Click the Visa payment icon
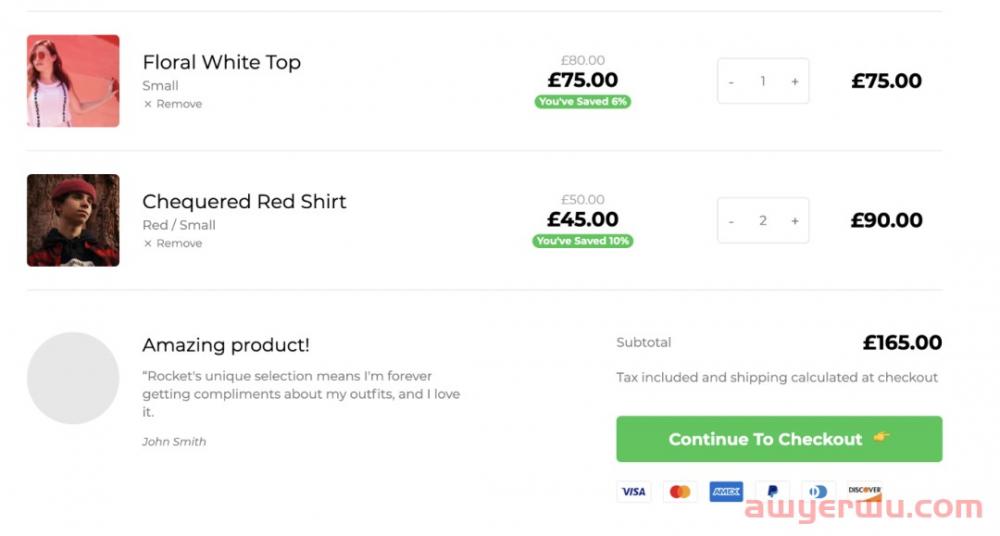This screenshot has width=1000, height=536. (633, 492)
